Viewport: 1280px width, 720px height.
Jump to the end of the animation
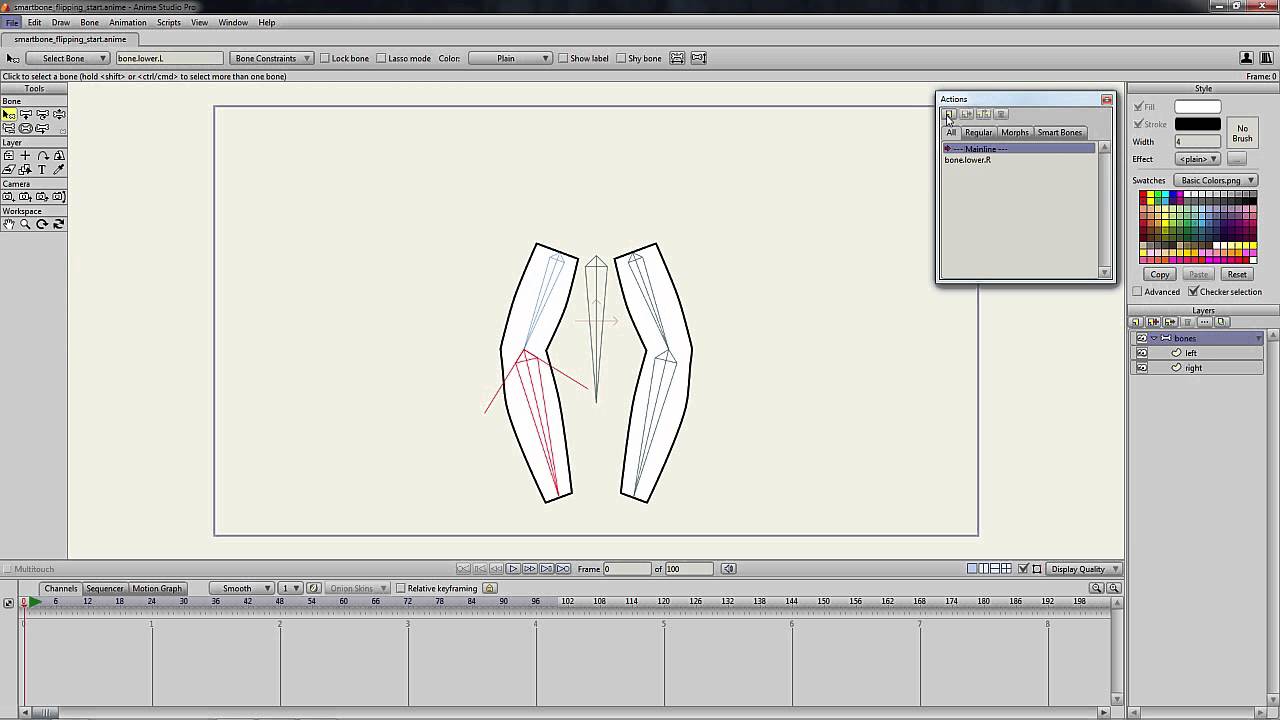point(563,569)
